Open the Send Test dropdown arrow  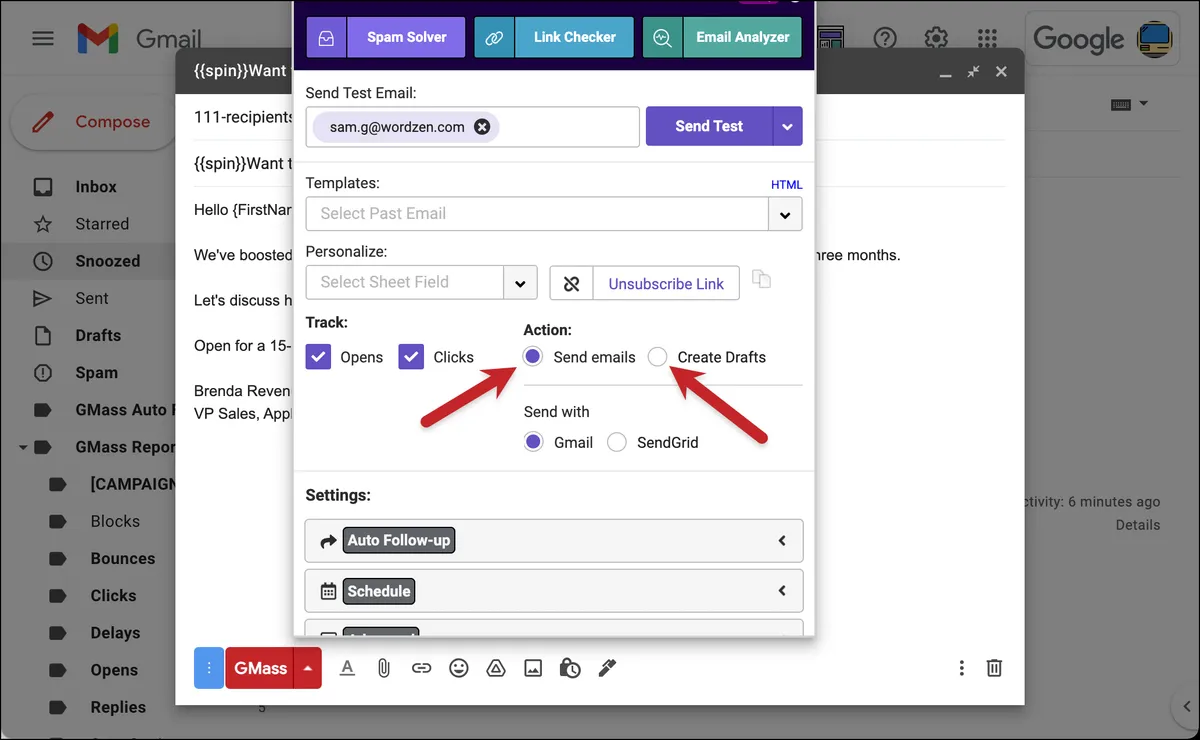point(788,126)
